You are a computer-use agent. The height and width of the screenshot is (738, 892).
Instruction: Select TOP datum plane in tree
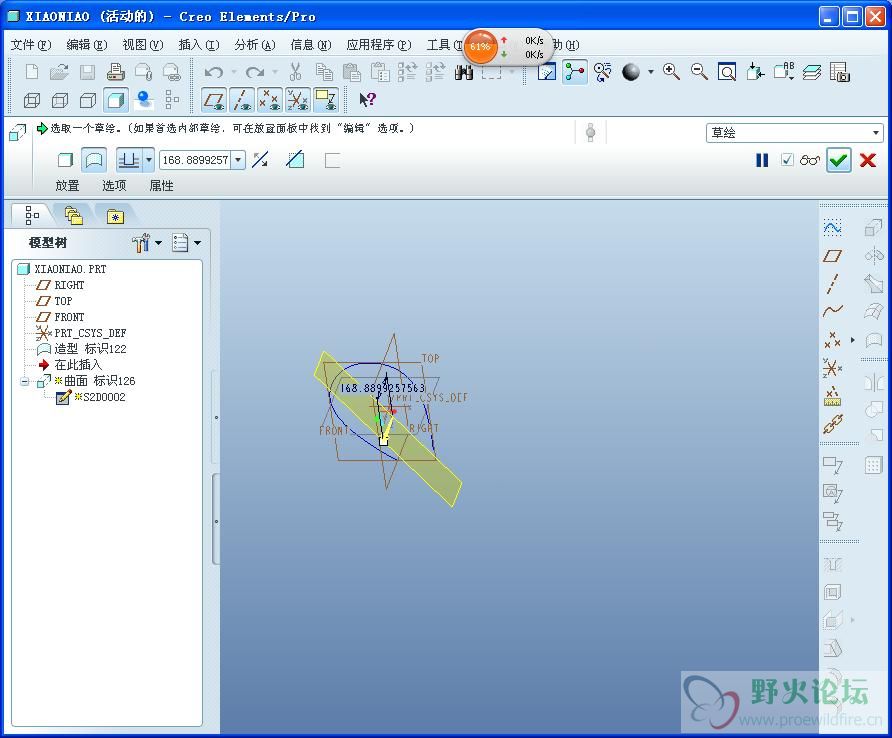pos(55,300)
